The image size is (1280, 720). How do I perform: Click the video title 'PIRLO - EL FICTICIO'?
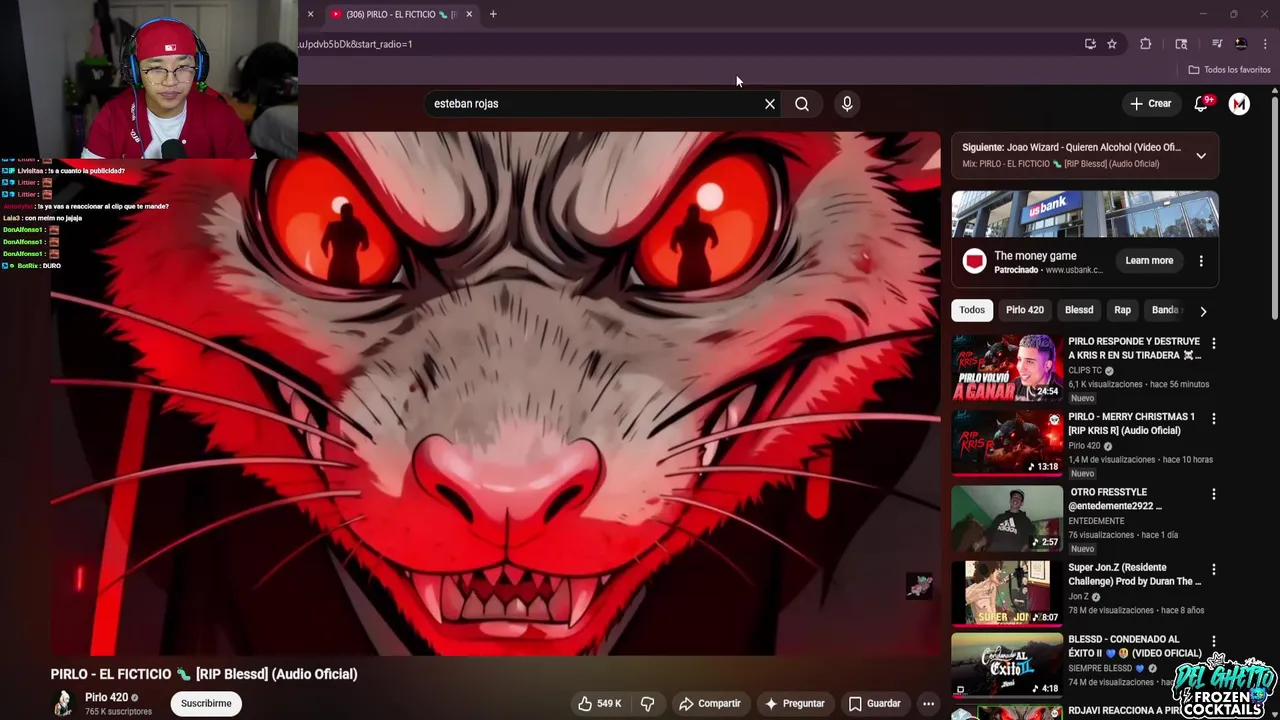point(204,674)
